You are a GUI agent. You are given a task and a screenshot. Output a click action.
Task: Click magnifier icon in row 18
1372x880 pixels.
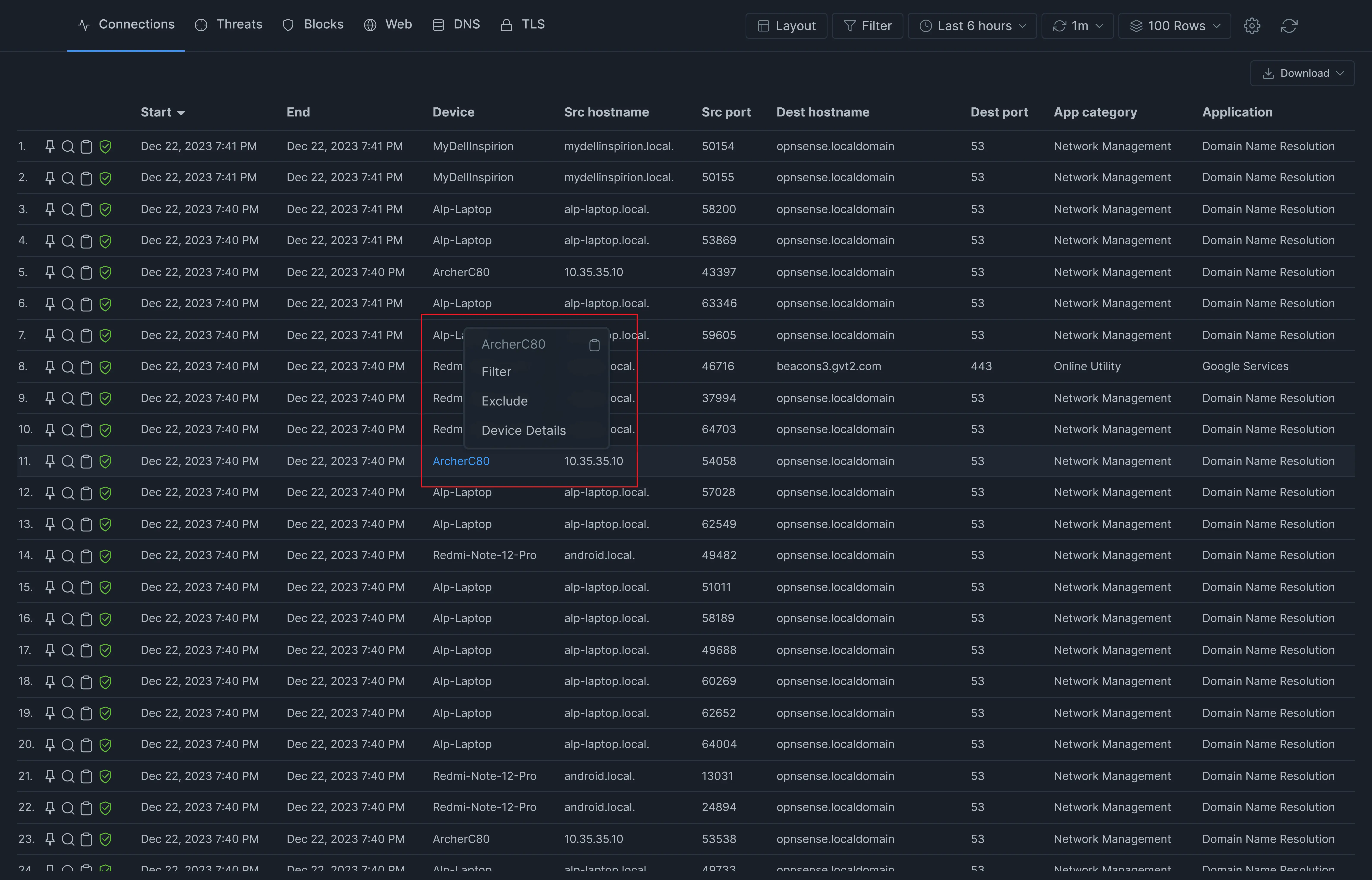[x=68, y=682]
